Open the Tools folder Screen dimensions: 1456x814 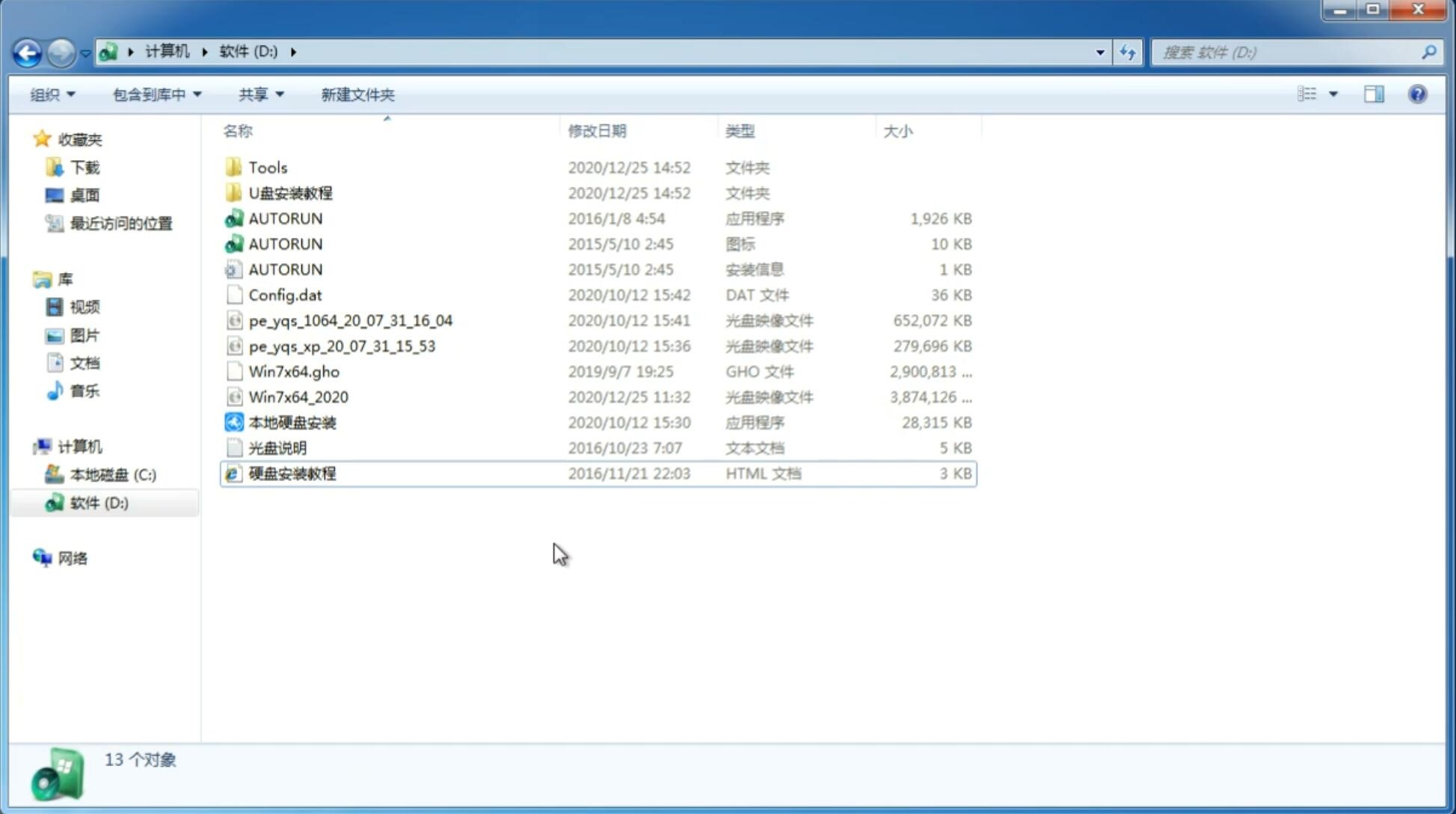(x=267, y=167)
